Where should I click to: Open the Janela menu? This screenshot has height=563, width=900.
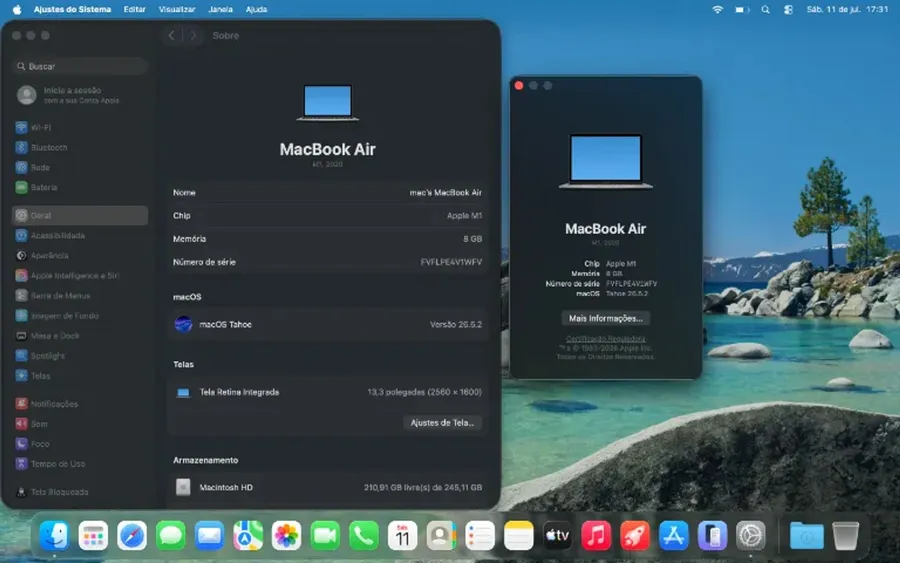click(x=220, y=9)
